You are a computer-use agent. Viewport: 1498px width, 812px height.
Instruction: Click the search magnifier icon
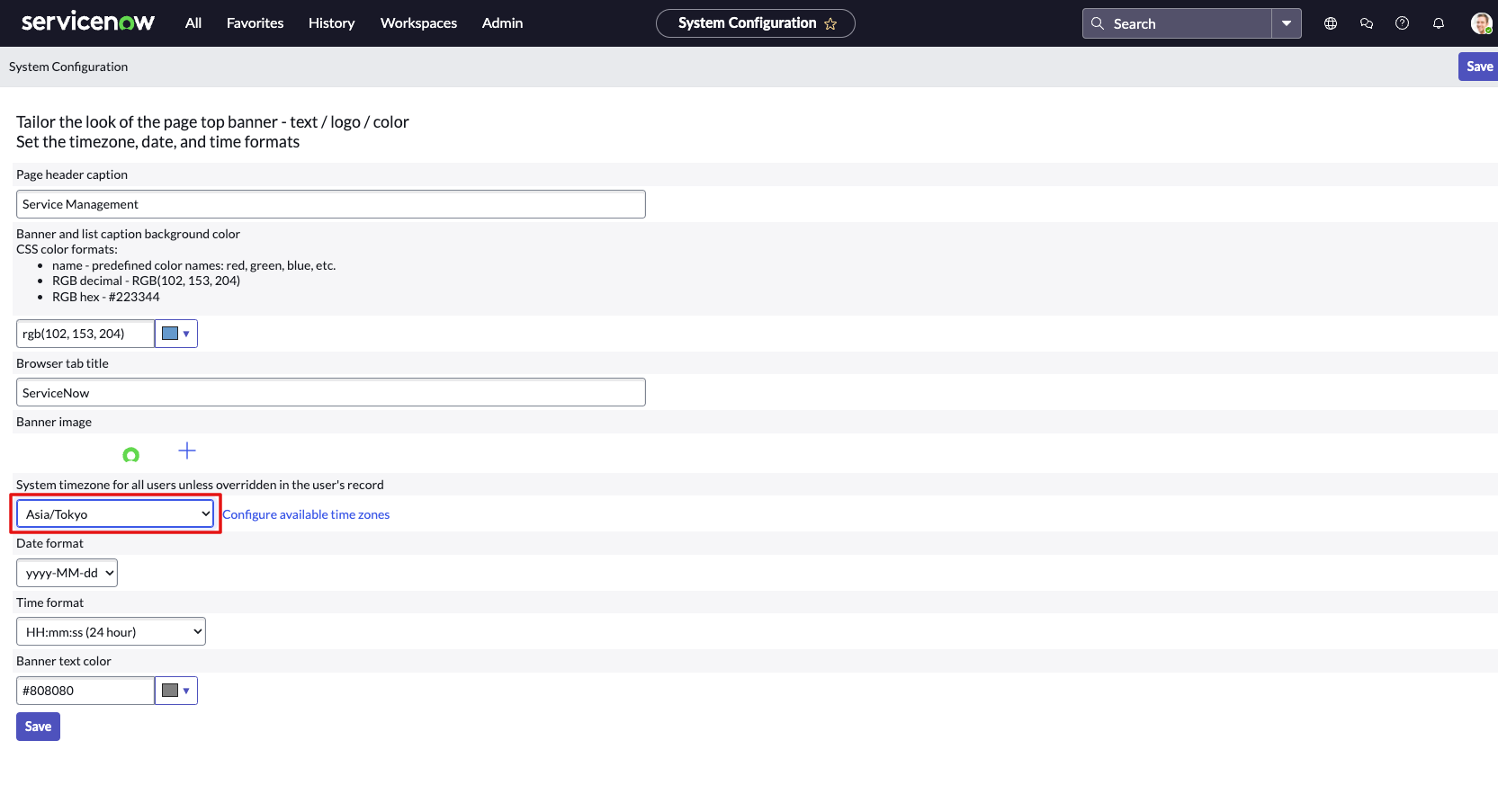1098,23
